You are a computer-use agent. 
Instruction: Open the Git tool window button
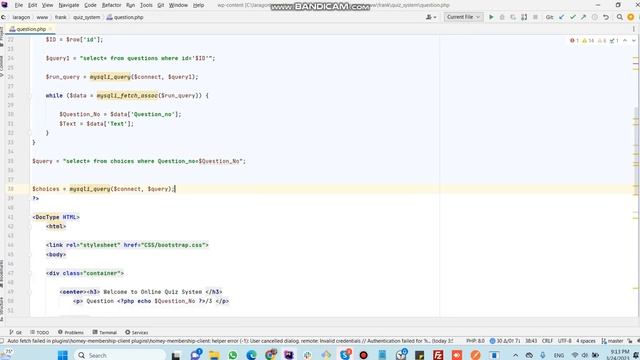pyautogui.click(x=16, y=332)
